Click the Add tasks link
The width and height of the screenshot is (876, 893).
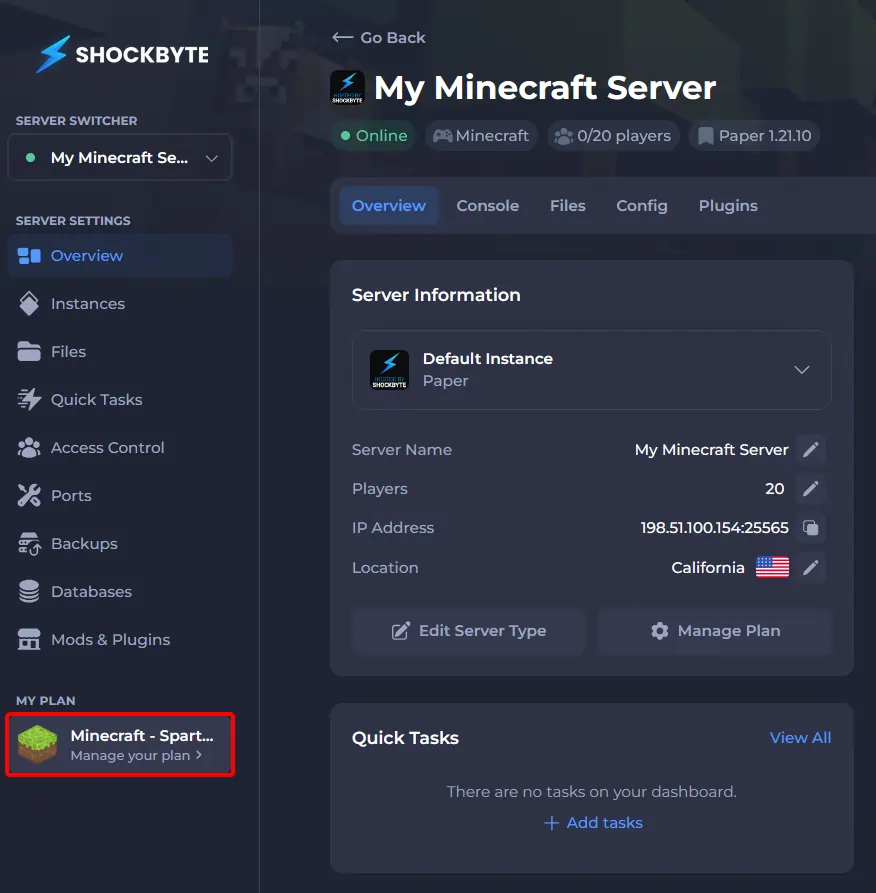click(x=593, y=823)
